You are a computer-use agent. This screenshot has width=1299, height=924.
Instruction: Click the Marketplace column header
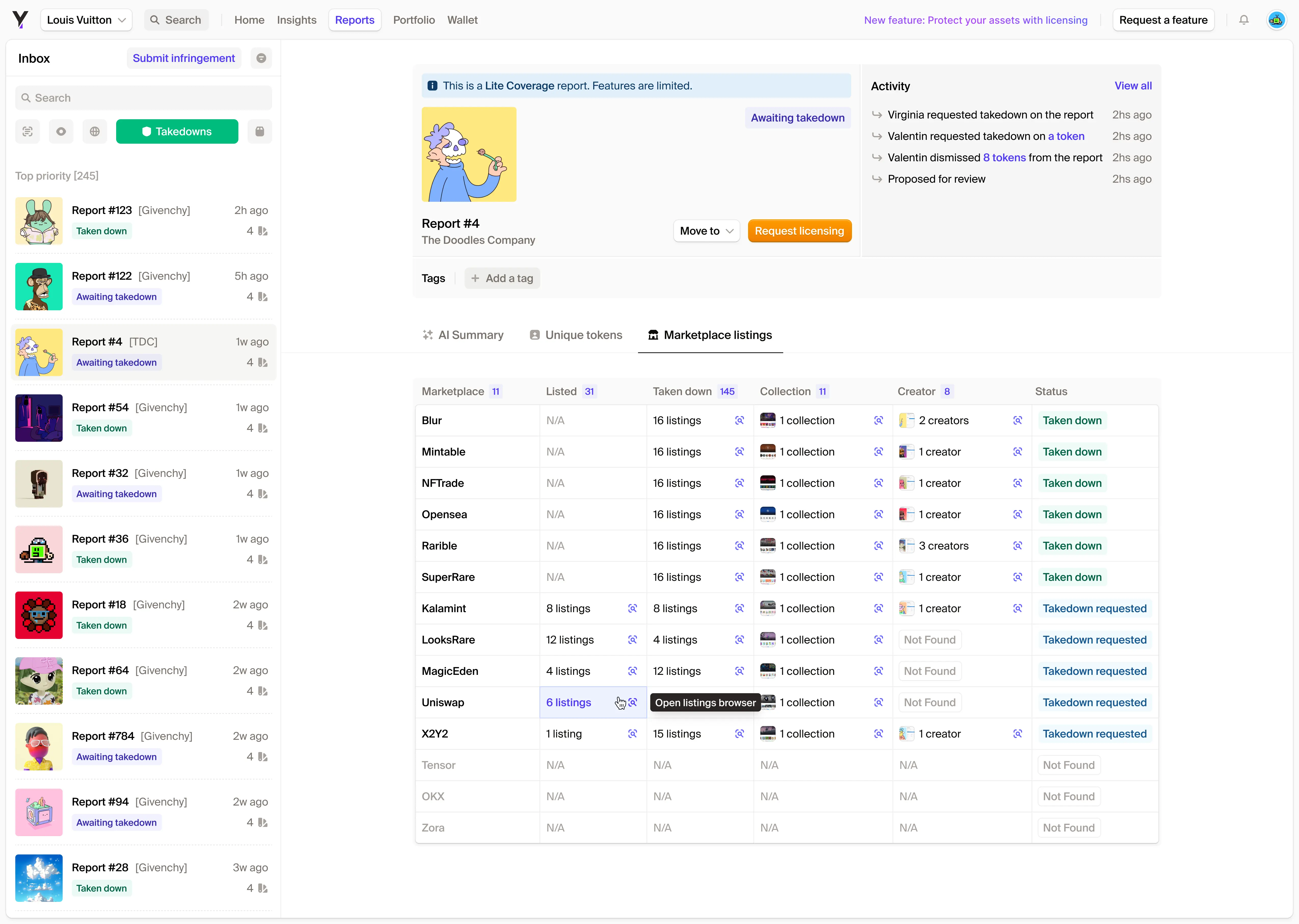tap(462, 392)
